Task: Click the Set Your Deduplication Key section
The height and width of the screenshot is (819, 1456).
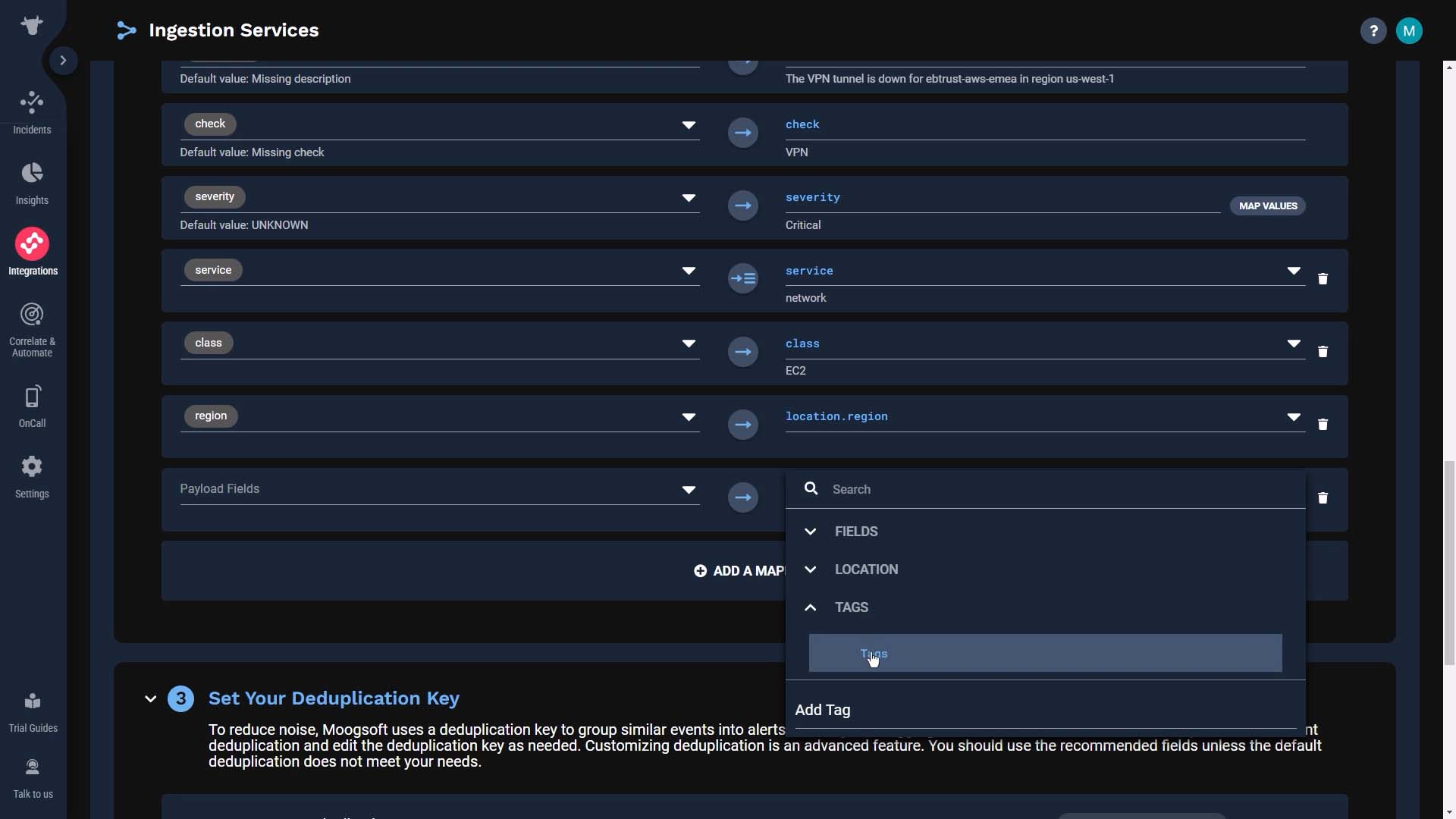Action: pyautogui.click(x=332, y=698)
